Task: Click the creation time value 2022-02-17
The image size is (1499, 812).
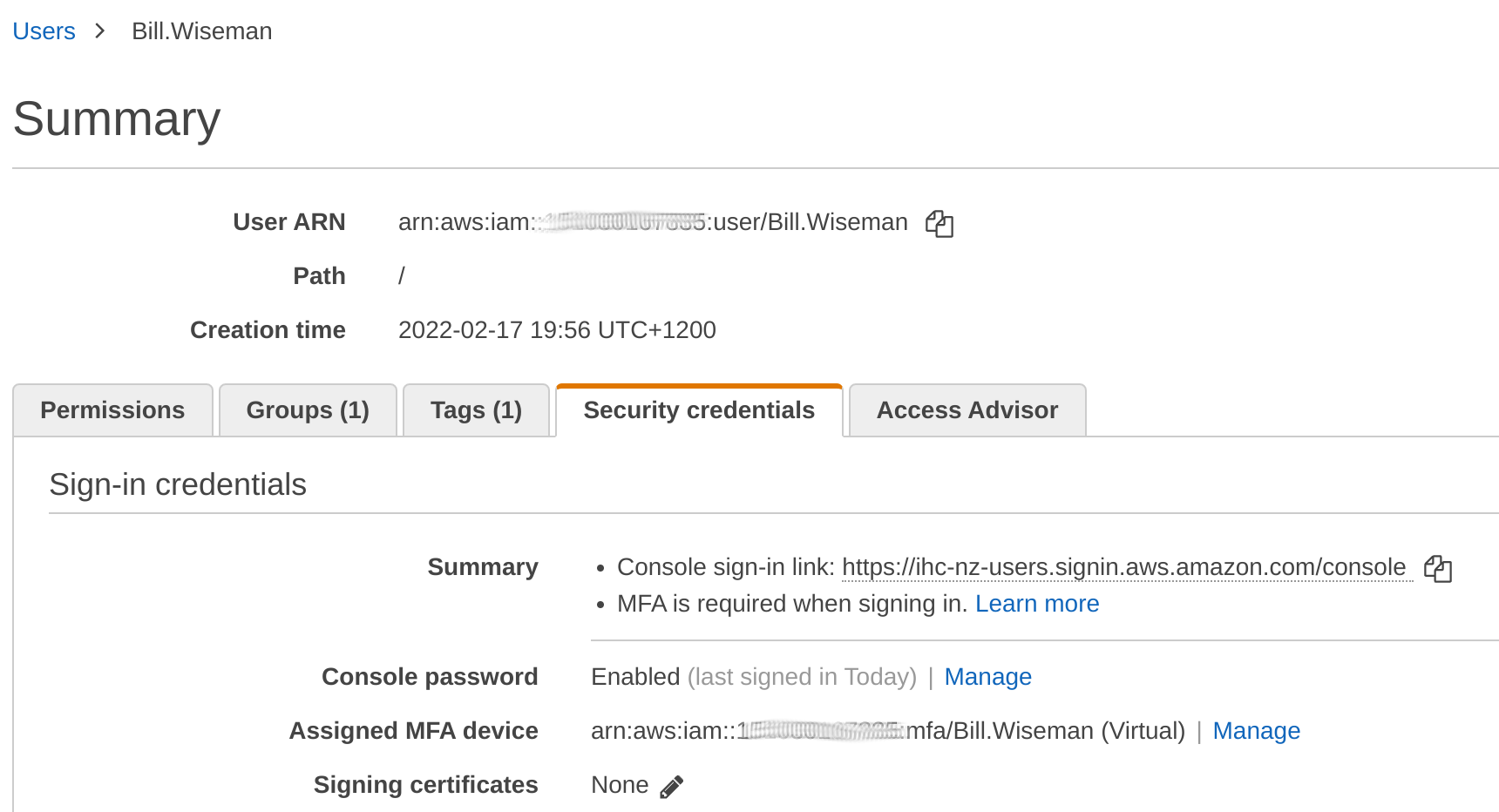Action: coord(557,330)
